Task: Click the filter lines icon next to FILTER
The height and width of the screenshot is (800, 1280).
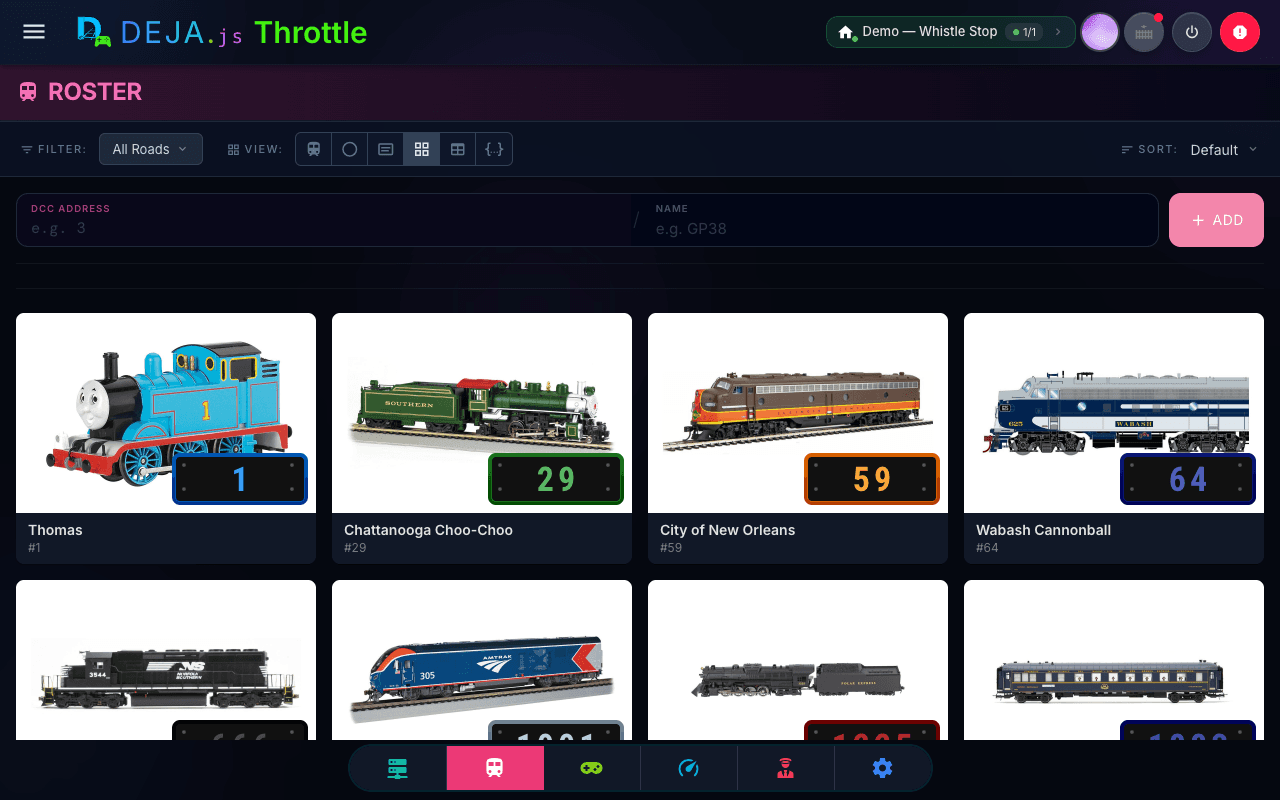Action: [27, 149]
